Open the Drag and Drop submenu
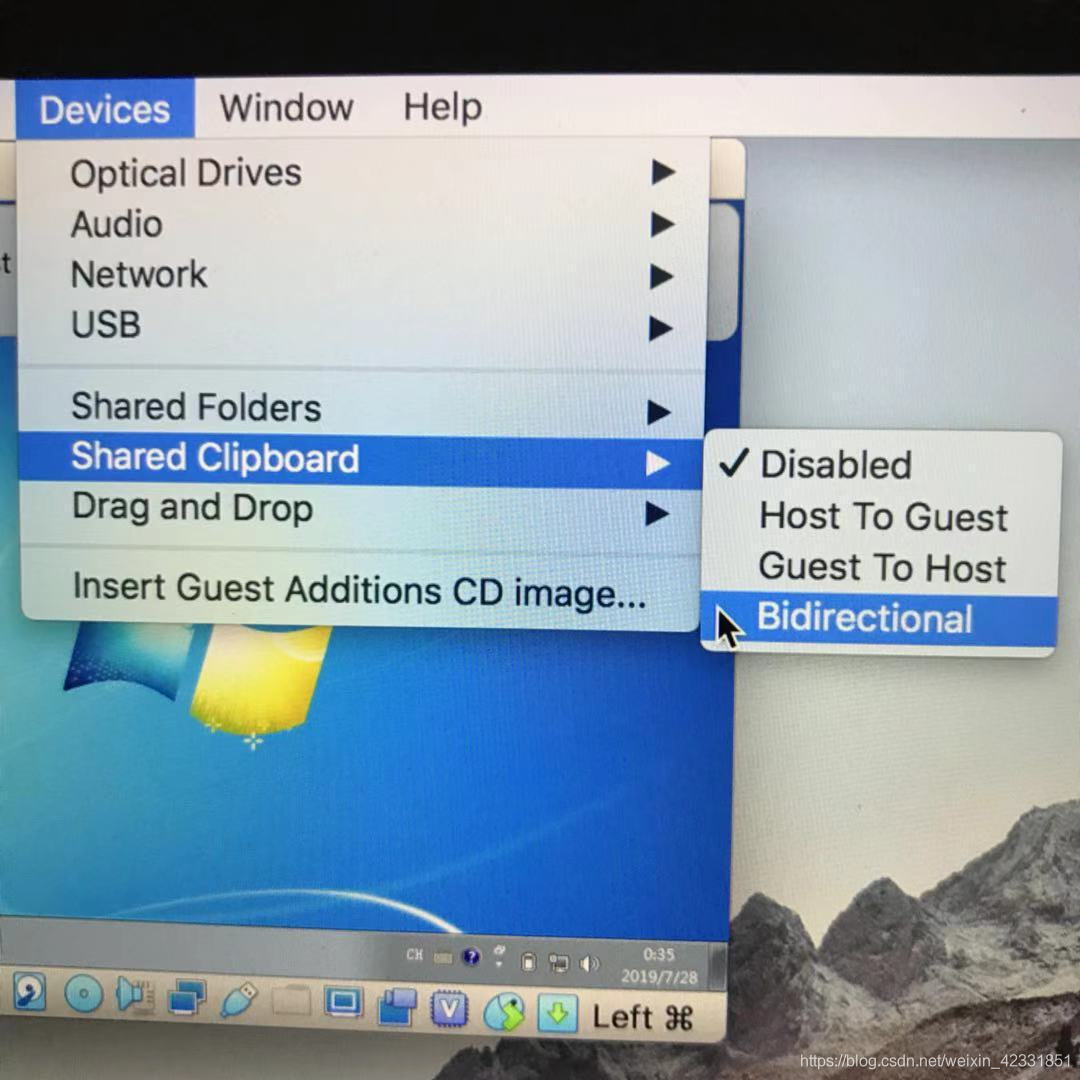 (x=362, y=509)
